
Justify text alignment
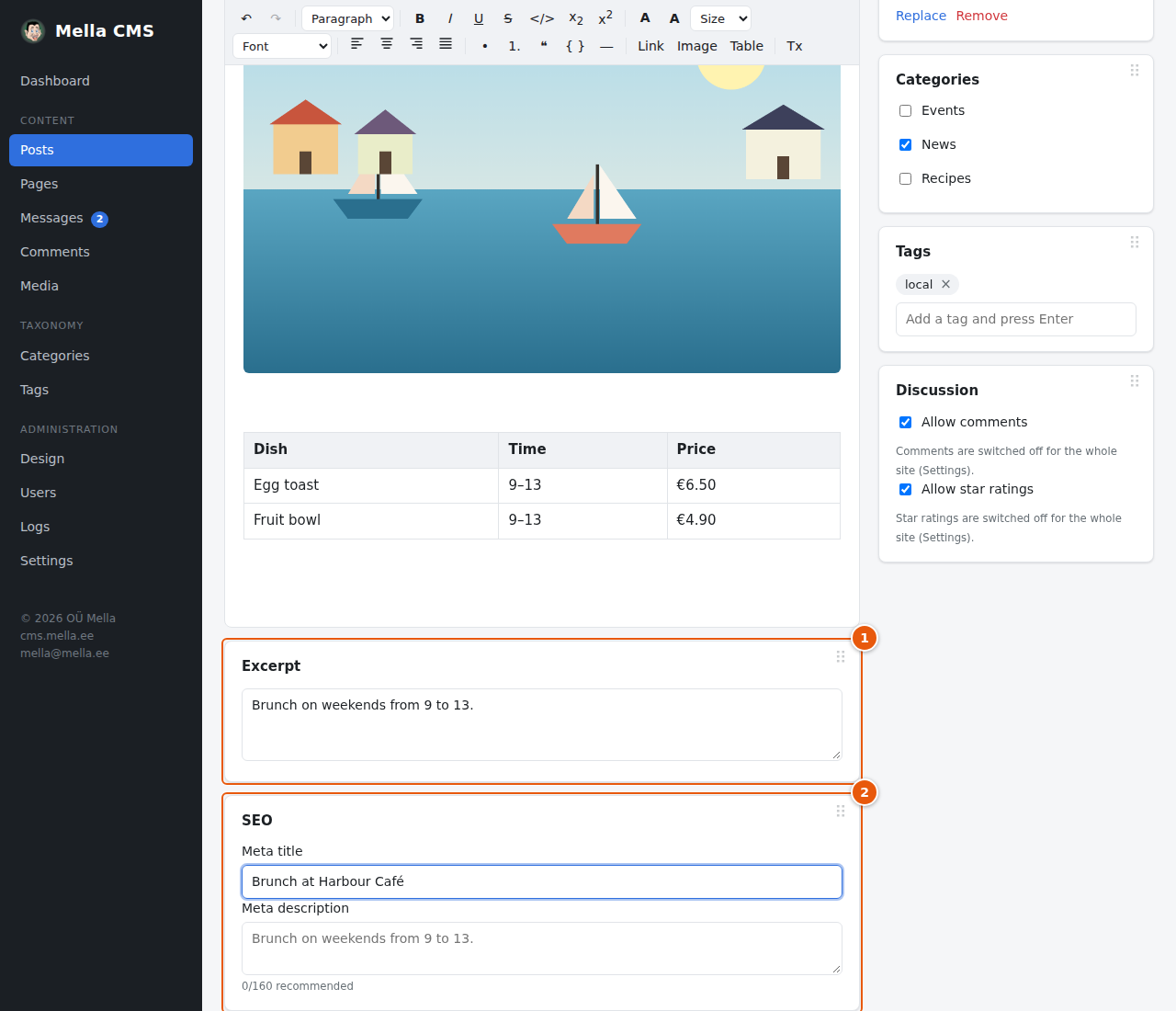pyautogui.click(x=446, y=44)
